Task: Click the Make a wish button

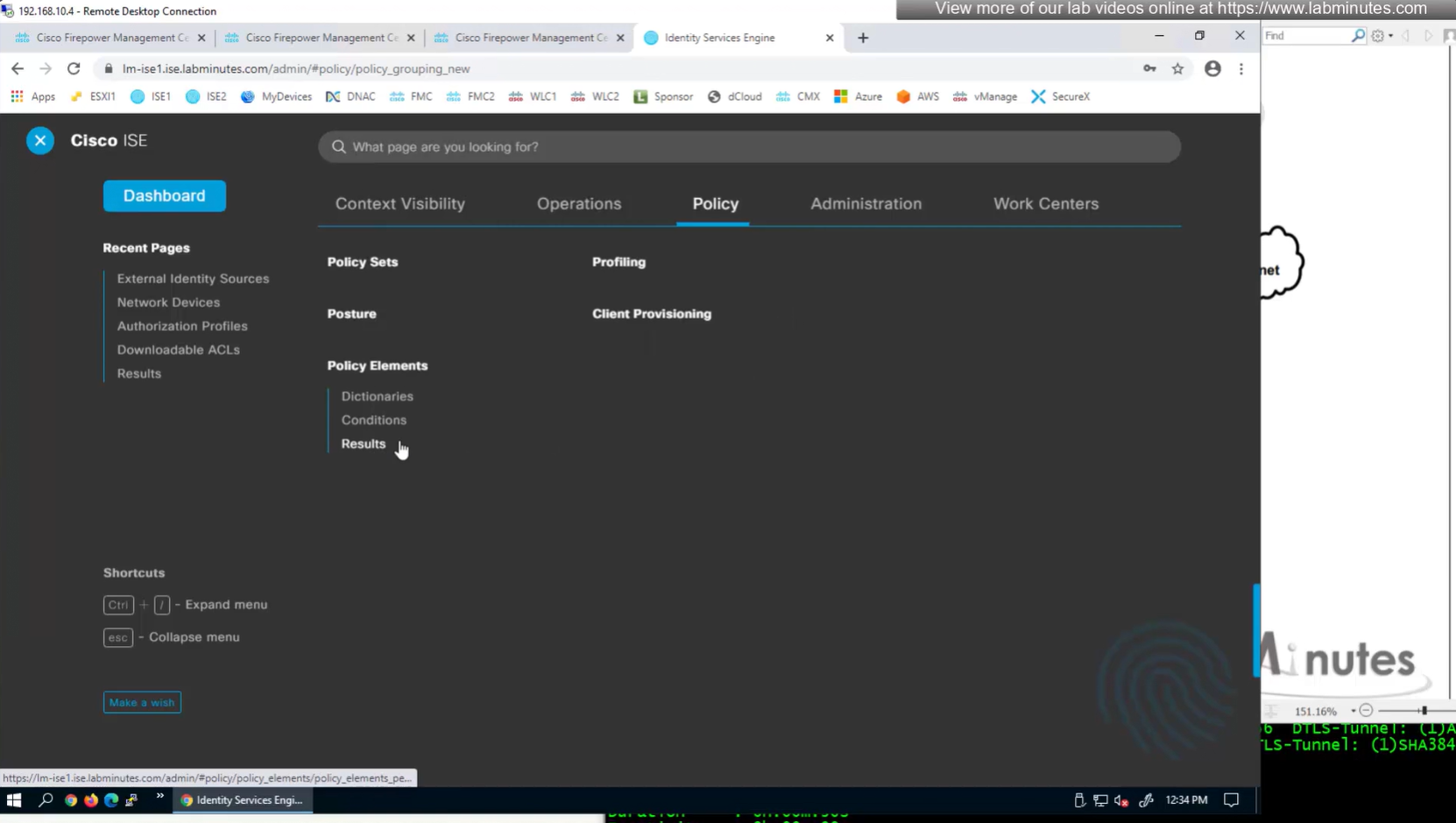Action: point(142,702)
